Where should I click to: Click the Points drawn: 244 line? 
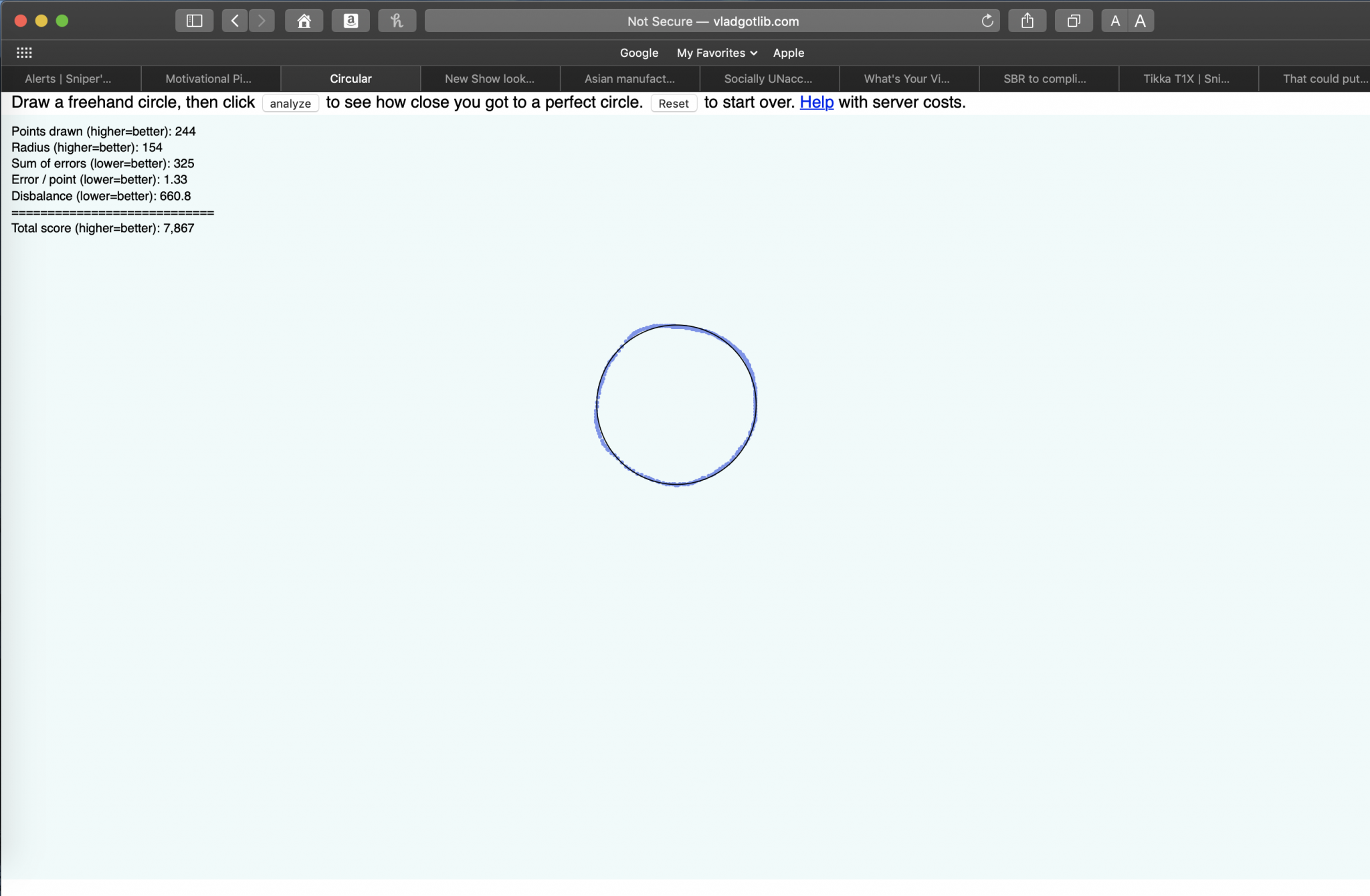coord(104,131)
